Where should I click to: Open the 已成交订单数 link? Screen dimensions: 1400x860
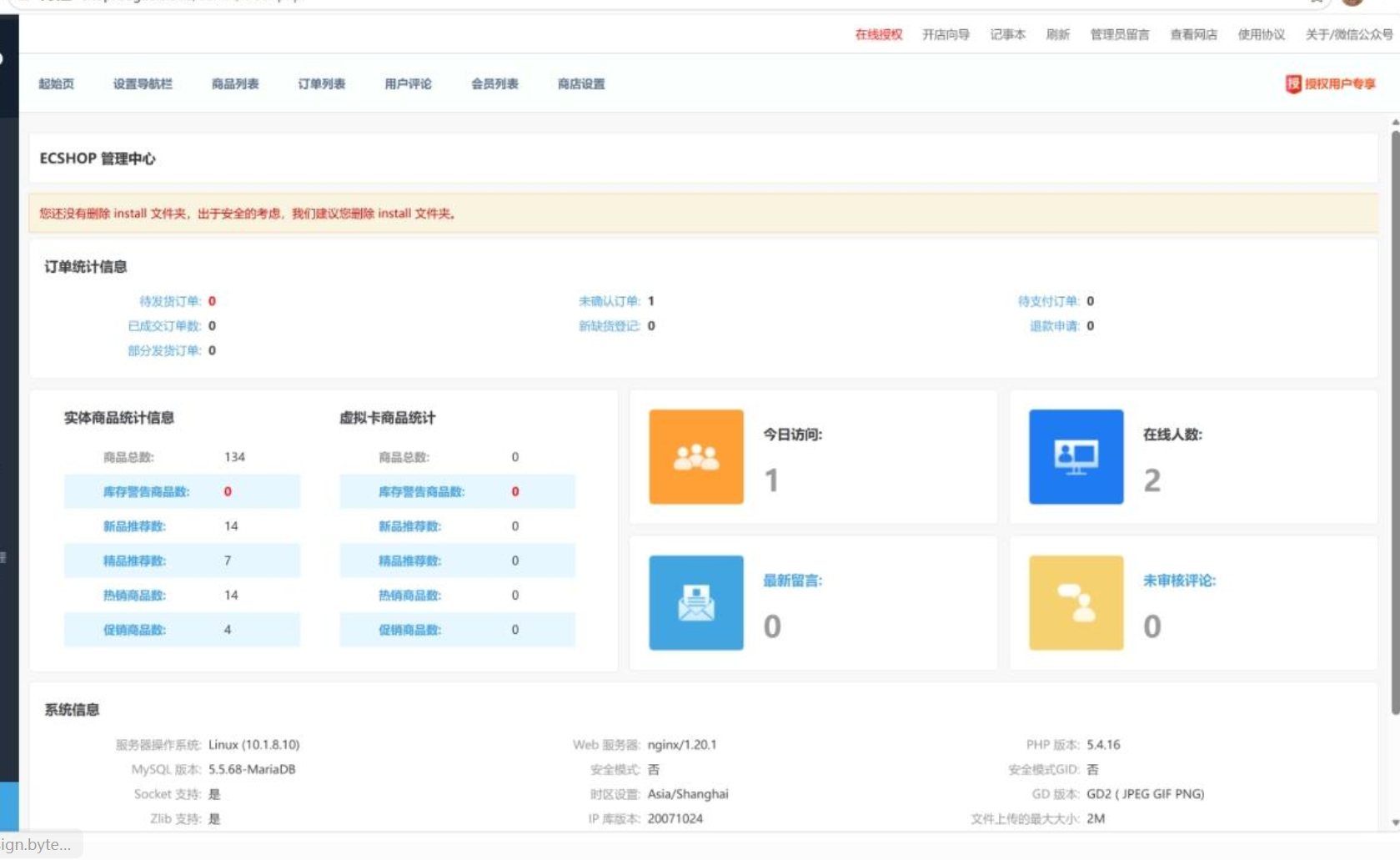(x=164, y=326)
